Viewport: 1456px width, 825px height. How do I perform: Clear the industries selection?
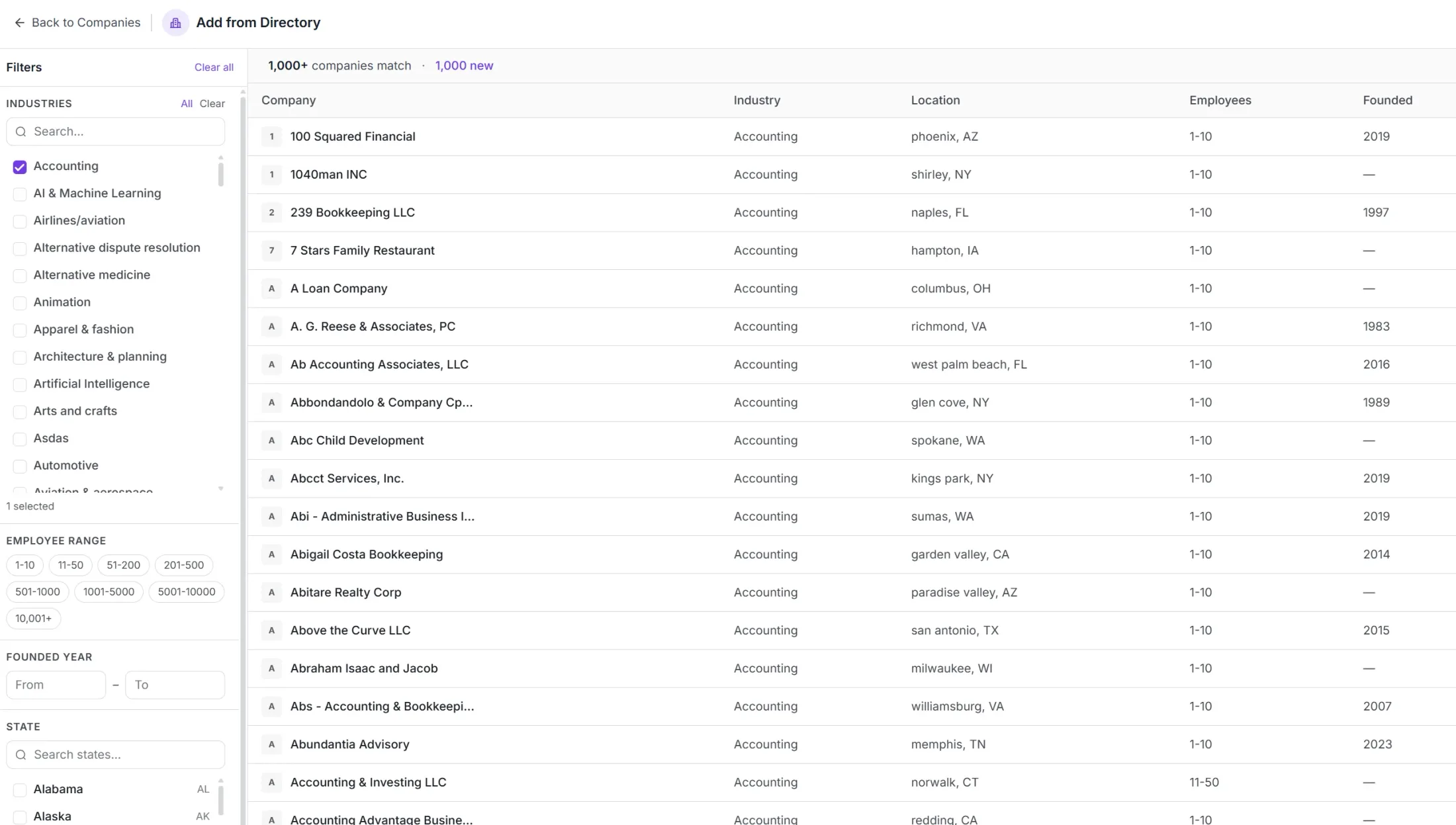pyautogui.click(x=212, y=104)
